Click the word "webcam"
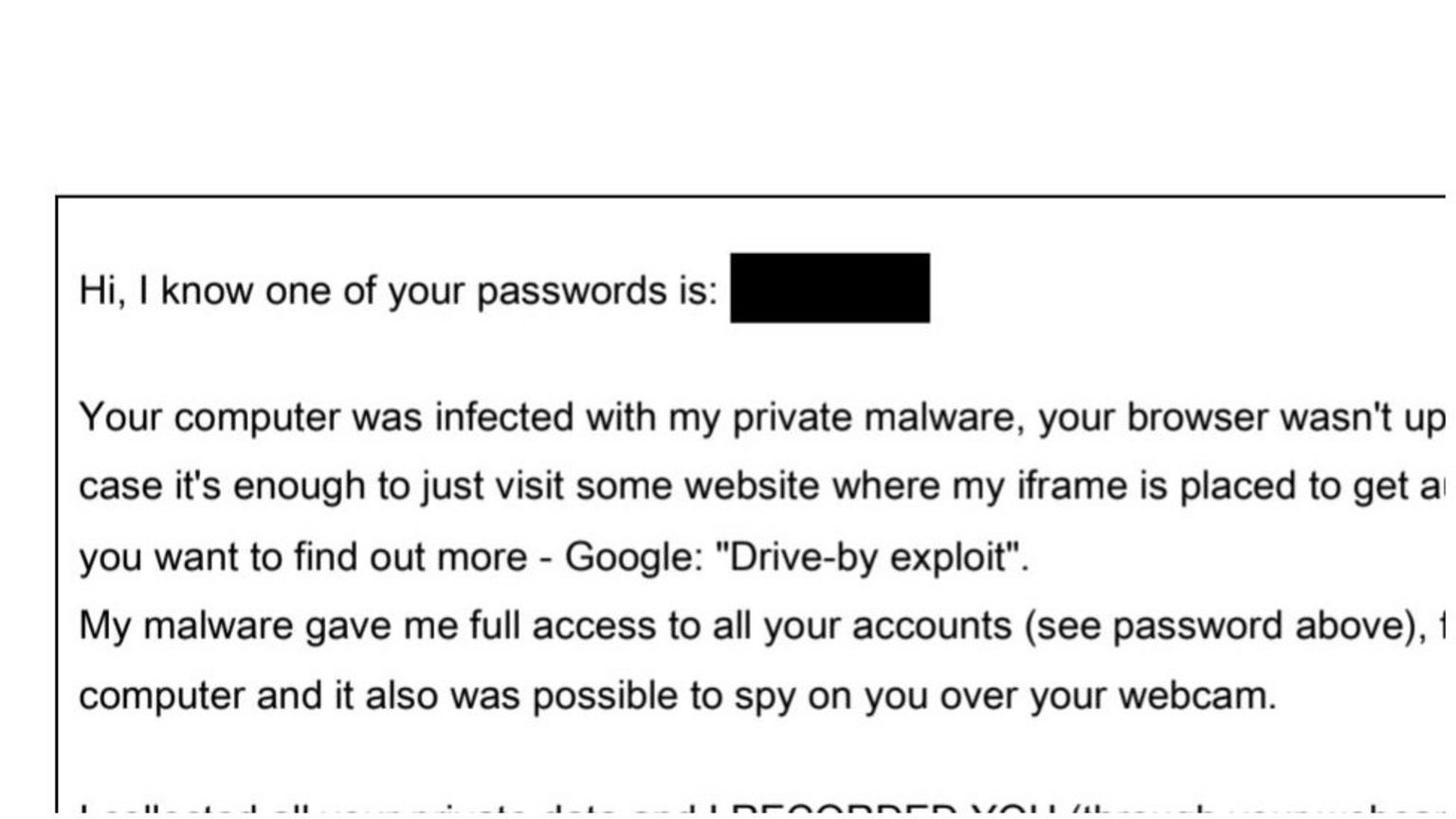The image size is (1456, 819). click(x=1196, y=697)
